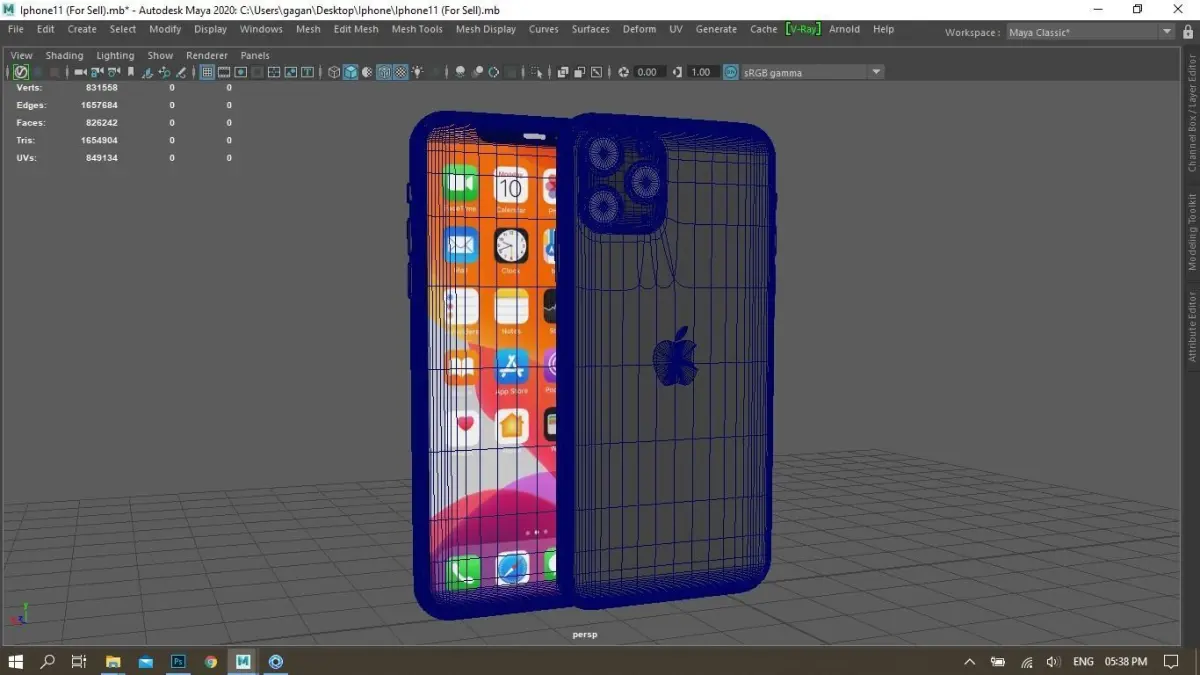The height and width of the screenshot is (675, 1200).
Task: Open the Deform menu
Action: [x=639, y=29]
